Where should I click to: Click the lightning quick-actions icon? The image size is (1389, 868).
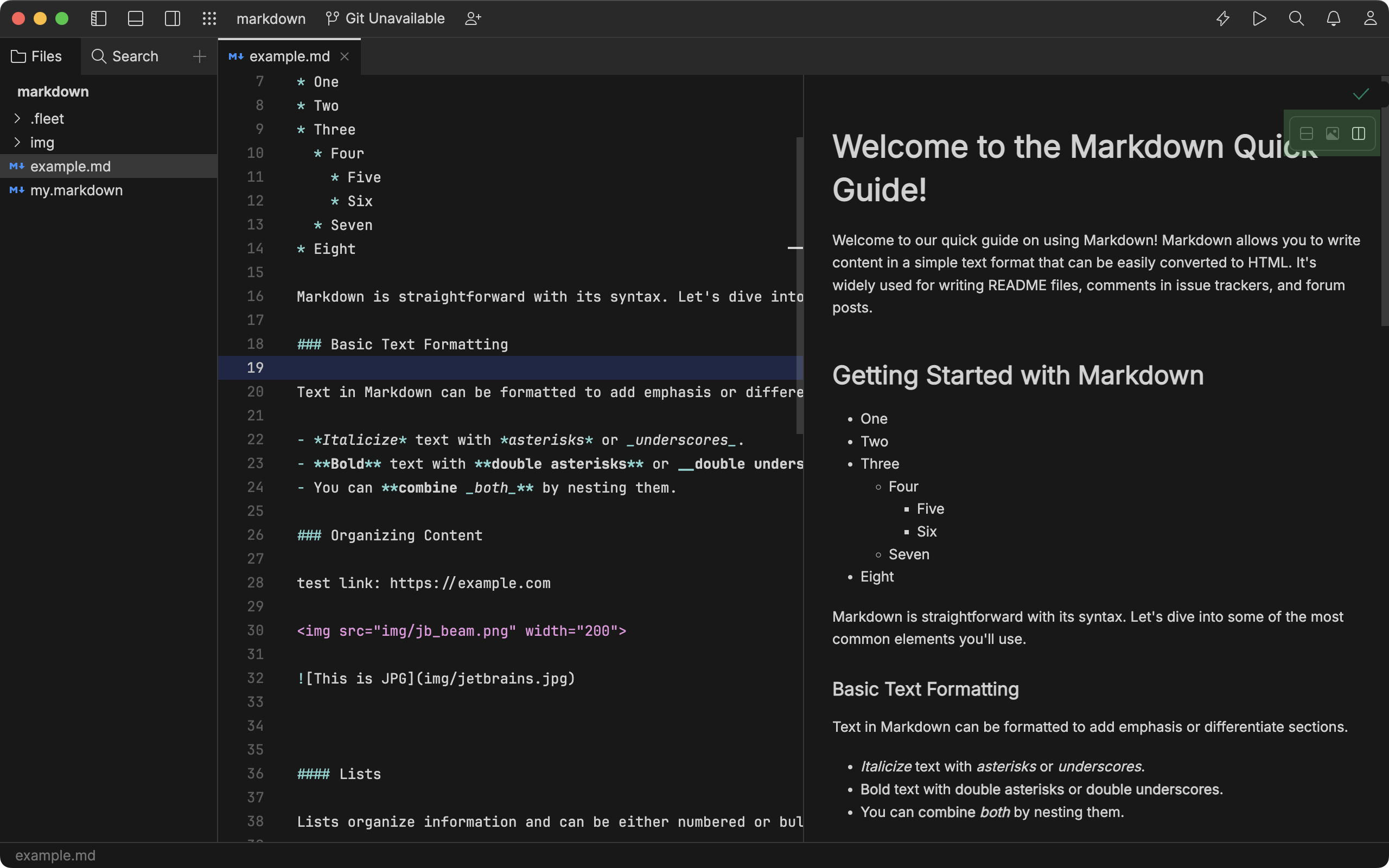(x=1223, y=18)
